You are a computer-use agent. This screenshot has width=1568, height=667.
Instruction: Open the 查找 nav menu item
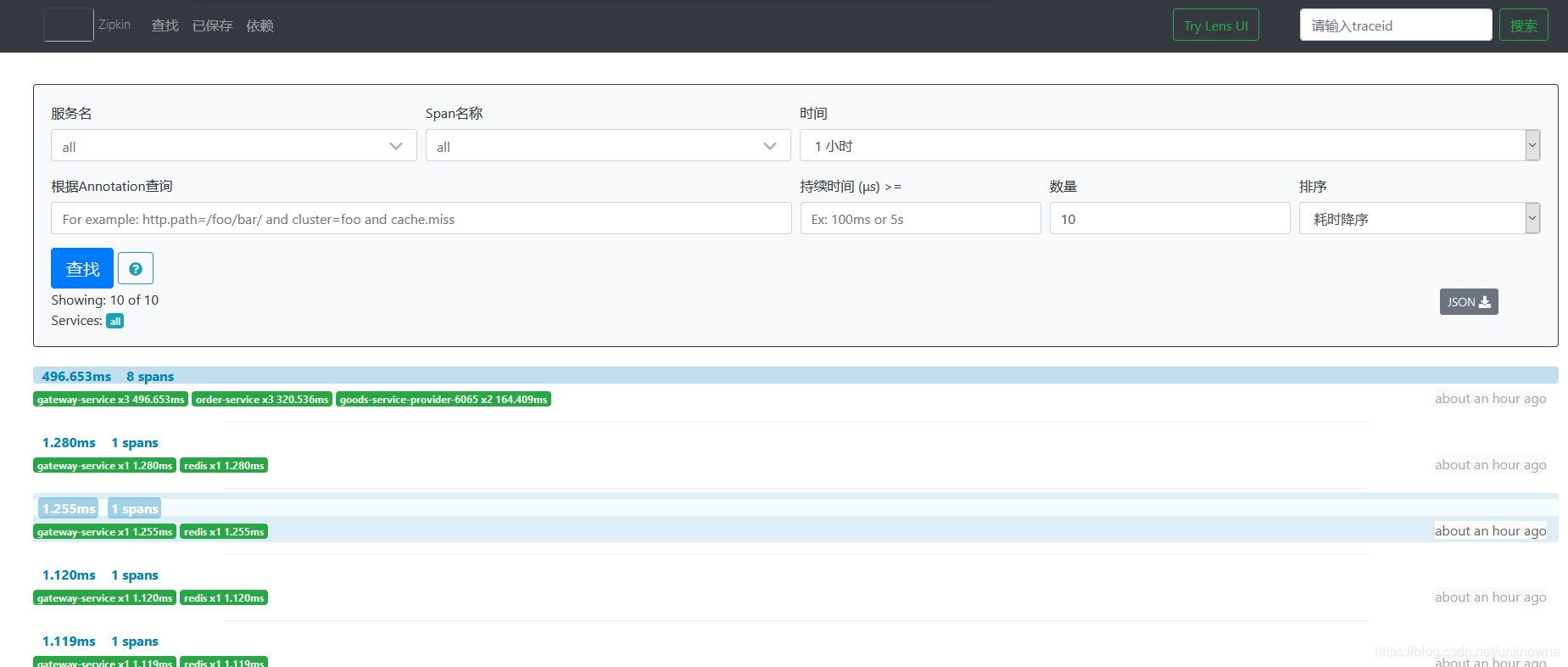(x=165, y=25)
